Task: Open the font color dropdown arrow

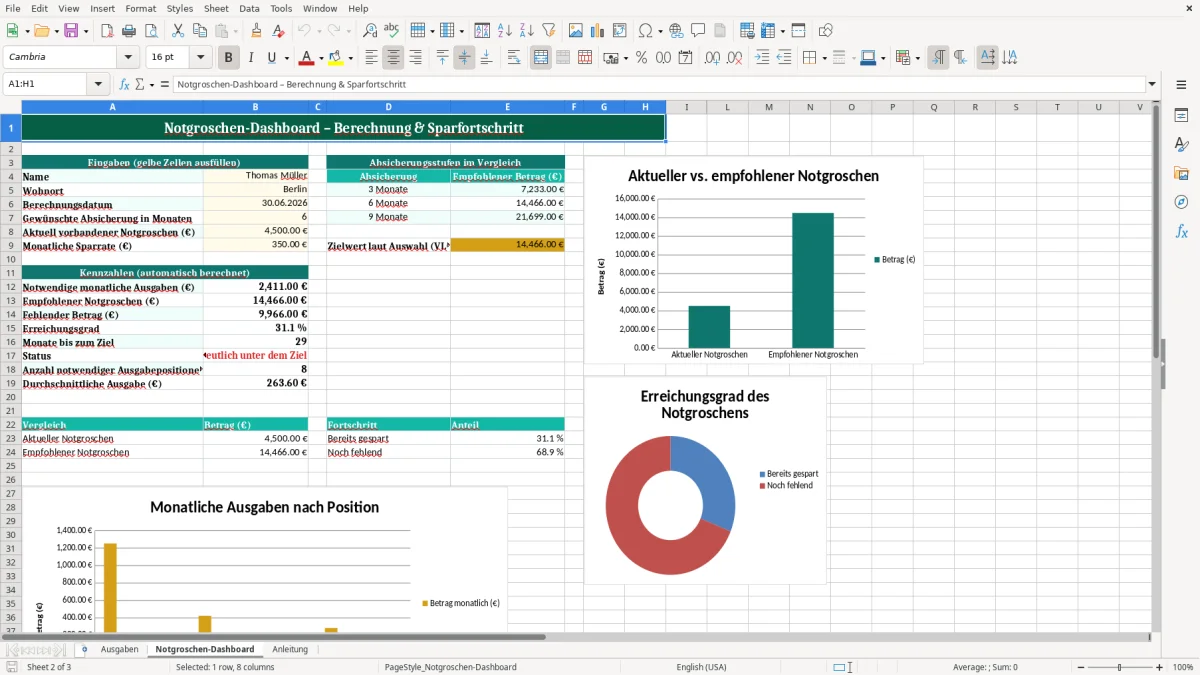Action: [x=321, y=58]
